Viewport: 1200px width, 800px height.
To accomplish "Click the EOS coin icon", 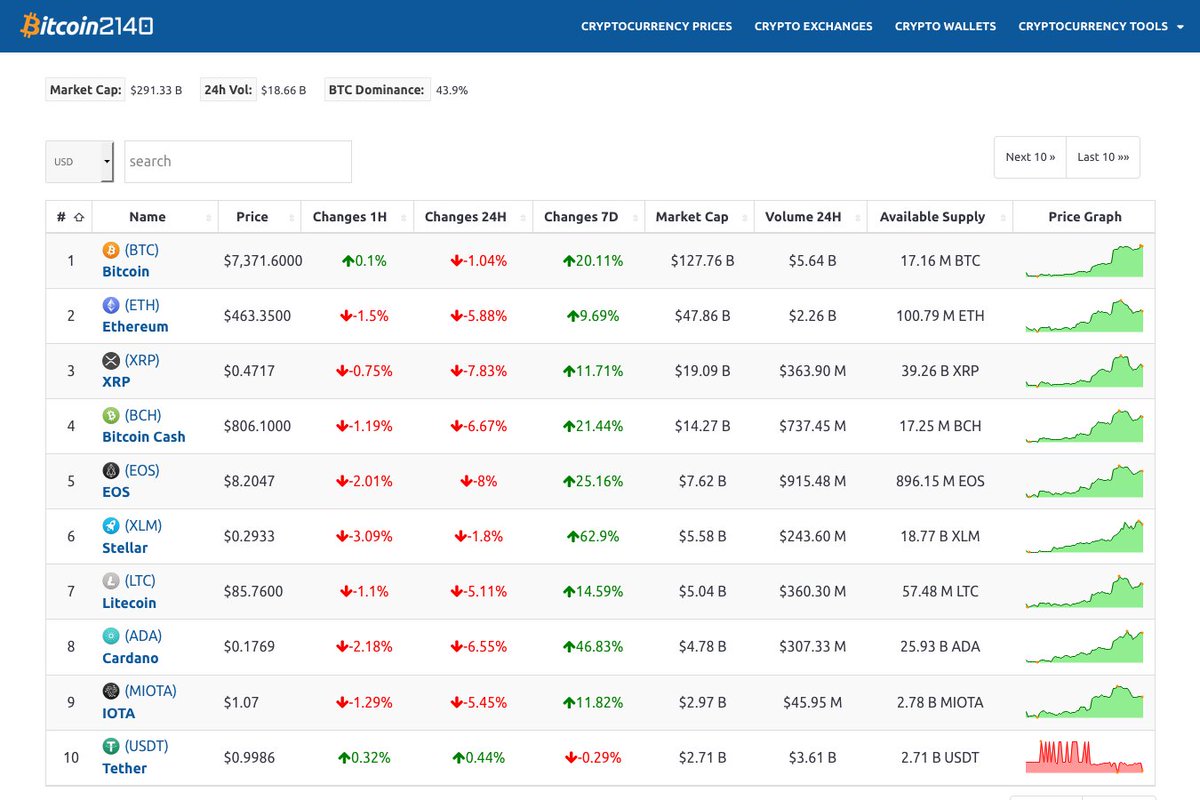I will pyautogui.click(x=111, y=470).
